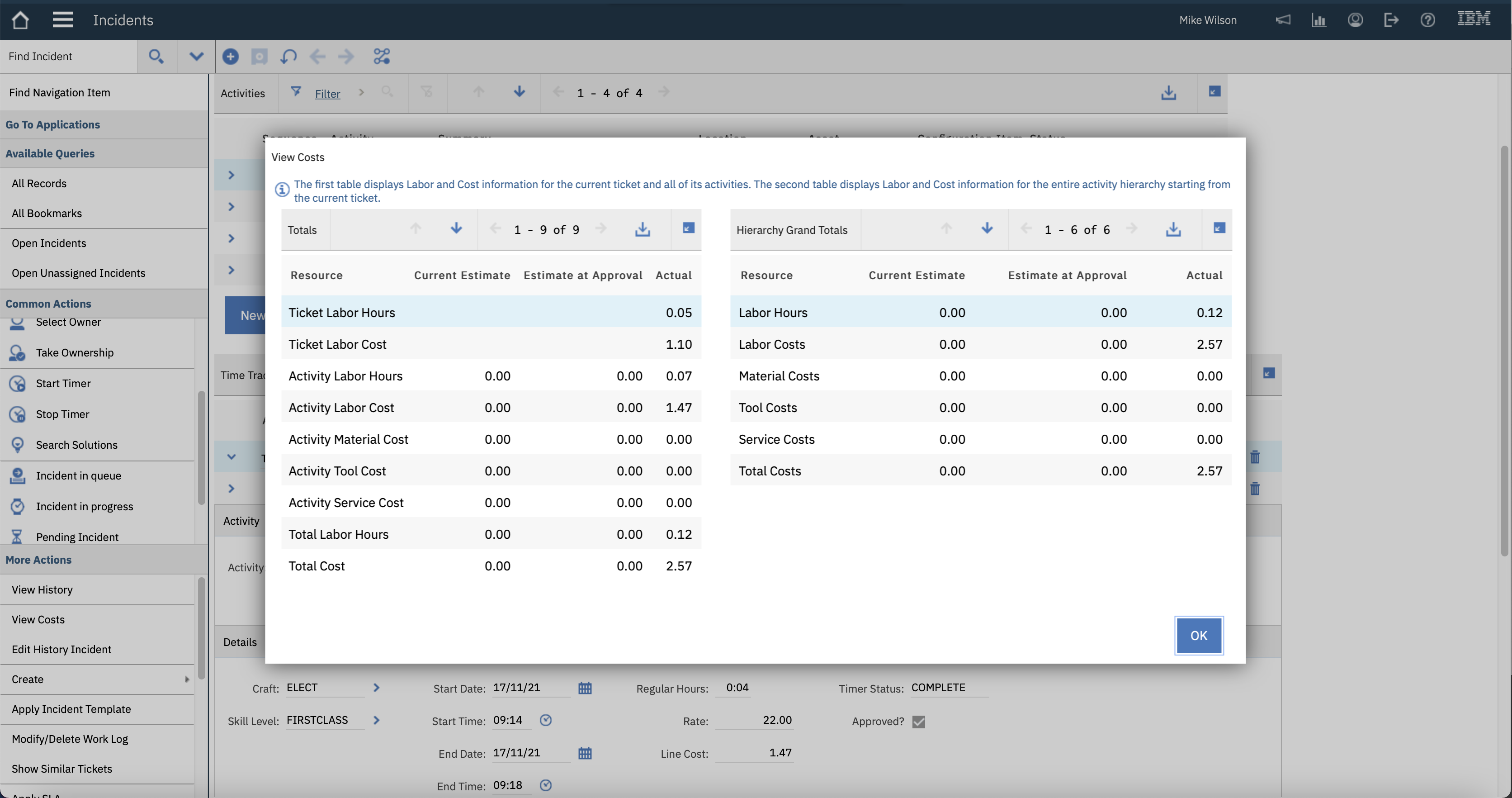This screenshot has height=798, width=1512.
Task: Save the record with the save icon
Action: tap(259, 57)
